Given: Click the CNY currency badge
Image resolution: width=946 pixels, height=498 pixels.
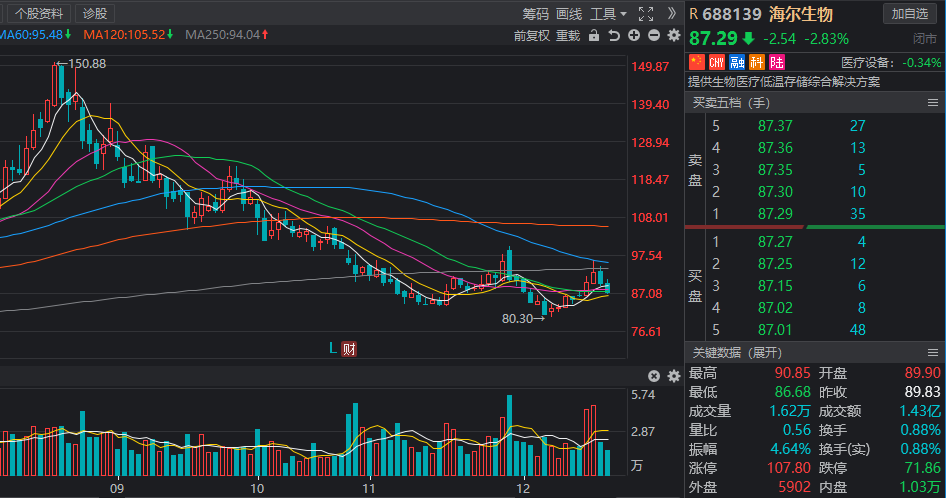Looking at the screenshot, I should pos(717,62).
